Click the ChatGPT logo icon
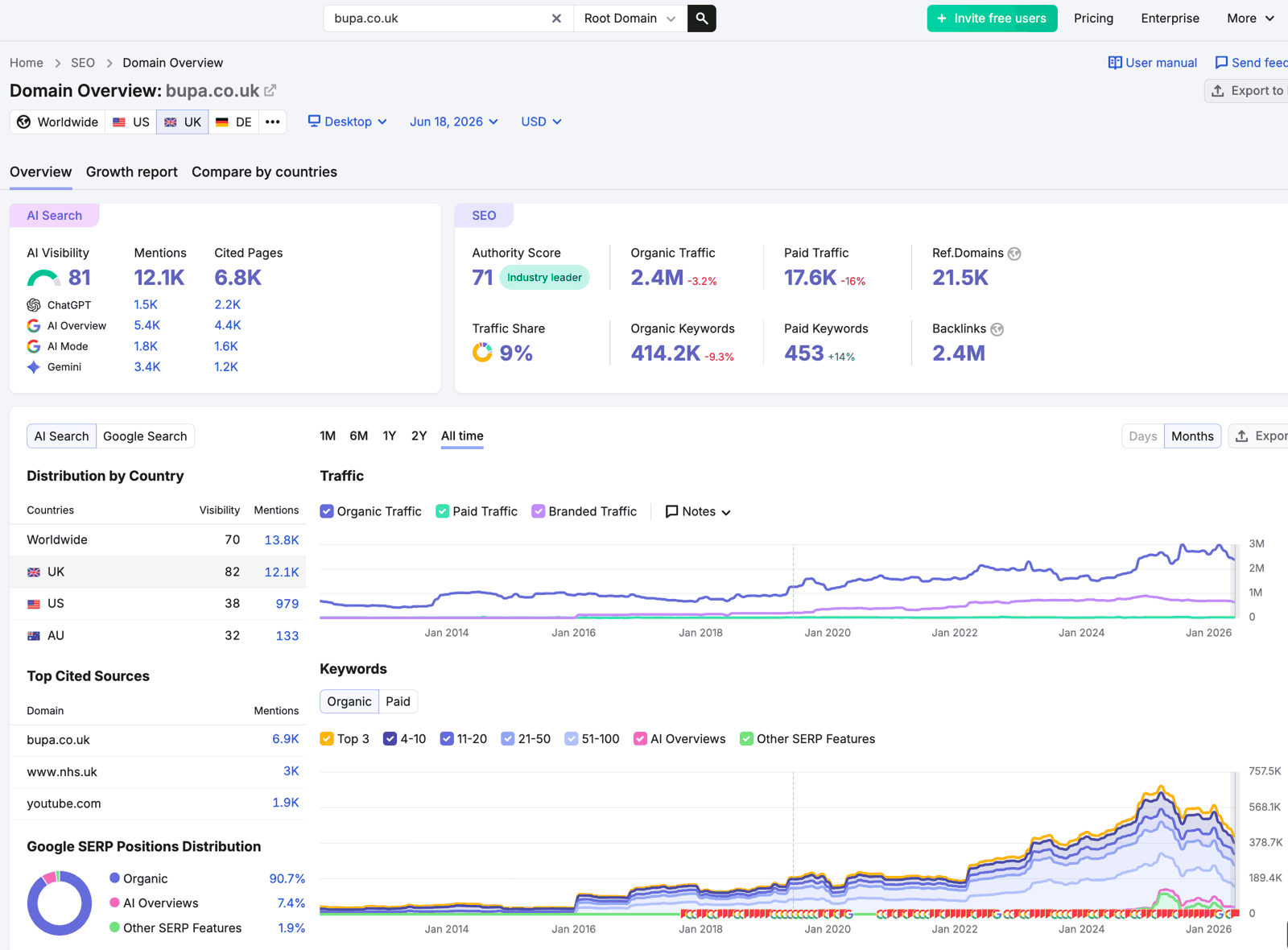This screenshot has width=1288, height=950. coord(34,305)
